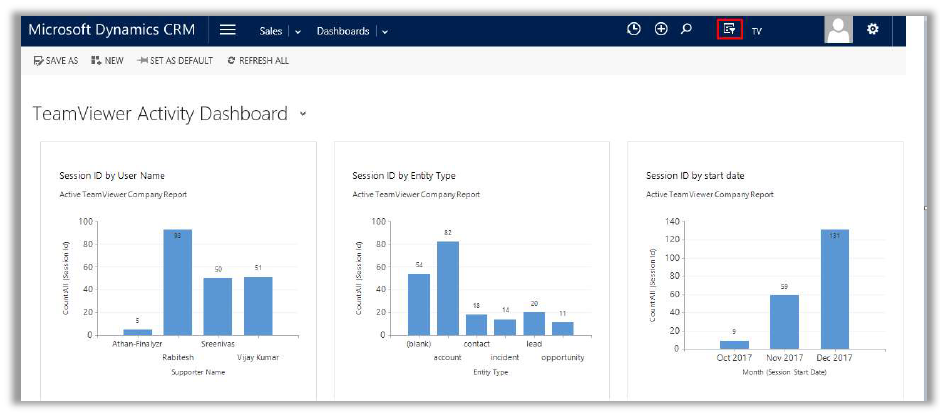Select the Sales navigation item
This screenshot has width=940, height=417.
pos(270,31)
